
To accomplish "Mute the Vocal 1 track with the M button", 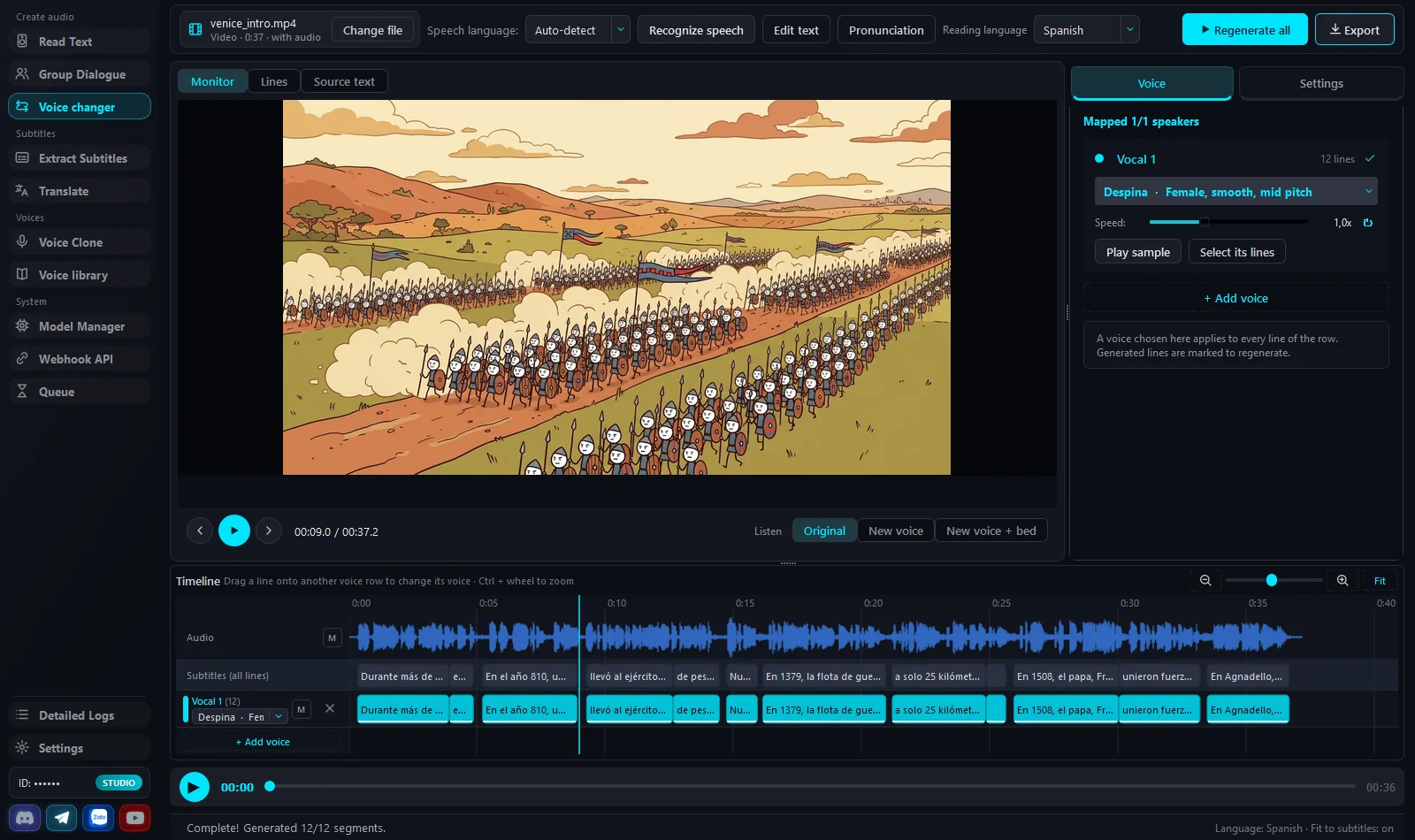I will tap(302, 709).
